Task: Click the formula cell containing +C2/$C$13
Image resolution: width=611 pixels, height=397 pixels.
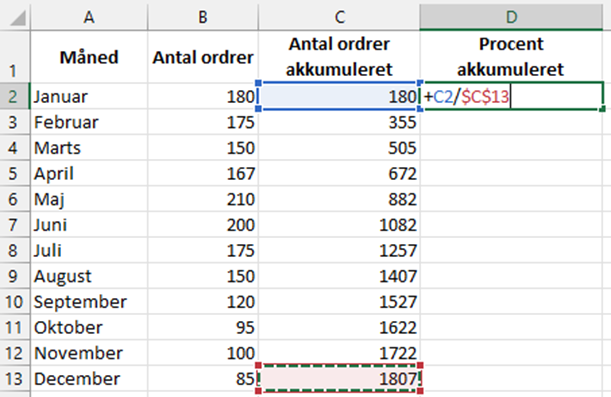Action: click(x=511, y=96)
